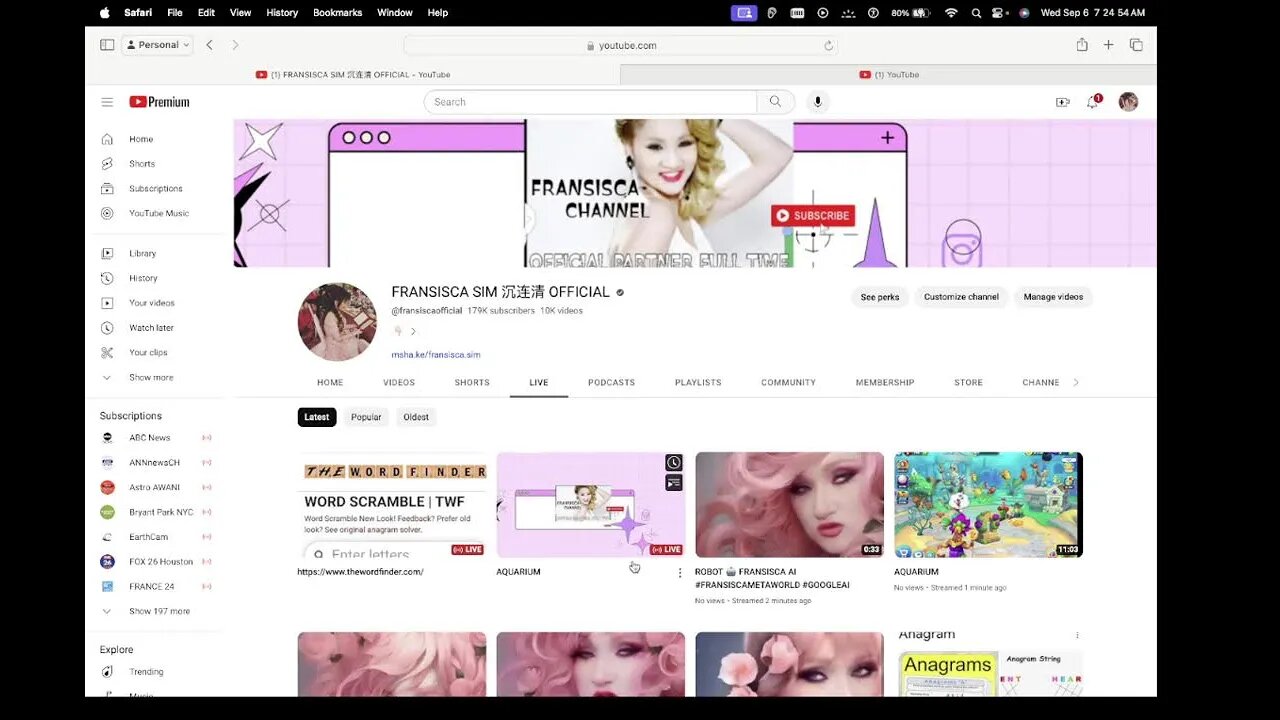This screenshot has height=720, width=1280.
Task: Show Safari tab overview icon
Action: pos(1136,45)
